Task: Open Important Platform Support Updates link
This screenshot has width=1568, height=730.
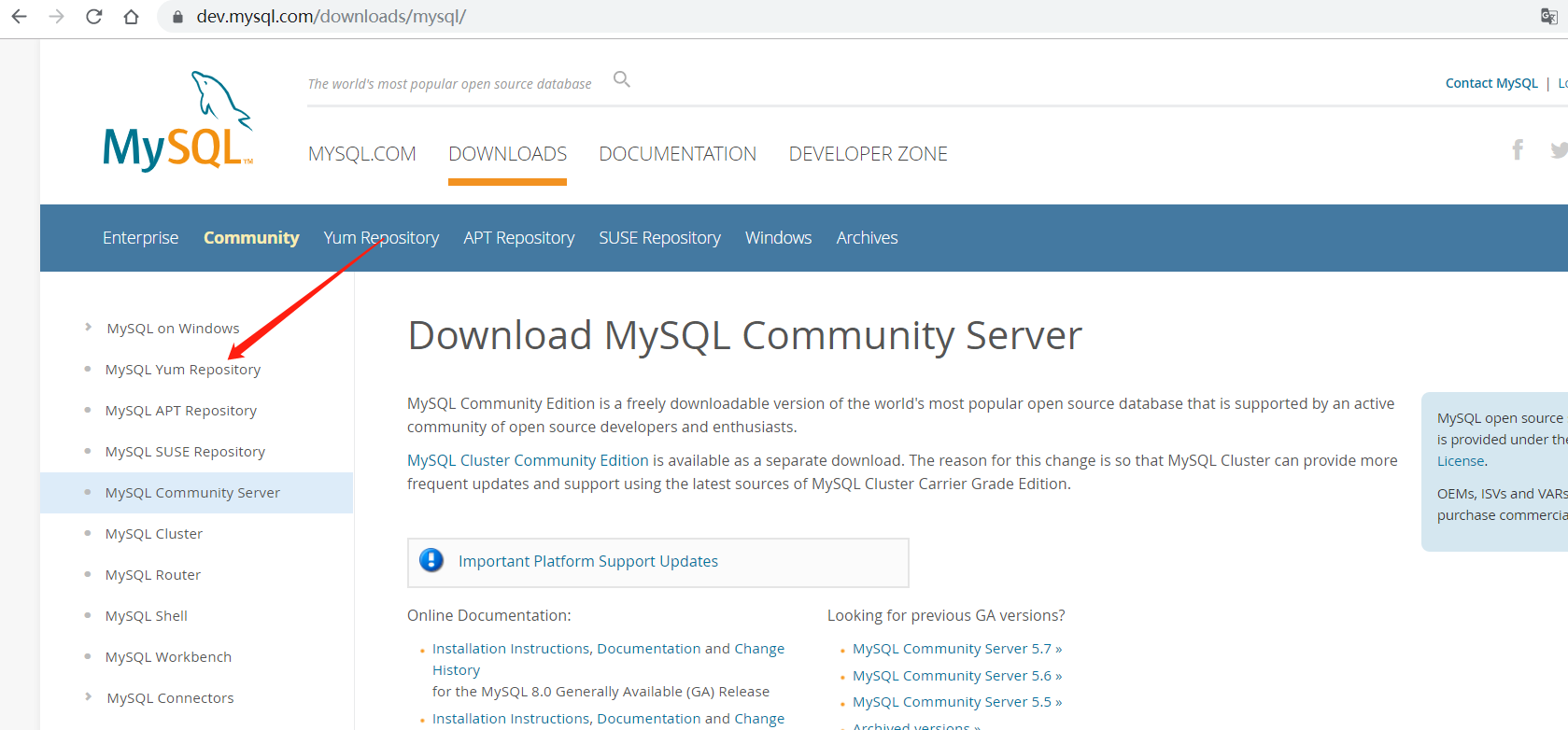Action: pos(588,561)
